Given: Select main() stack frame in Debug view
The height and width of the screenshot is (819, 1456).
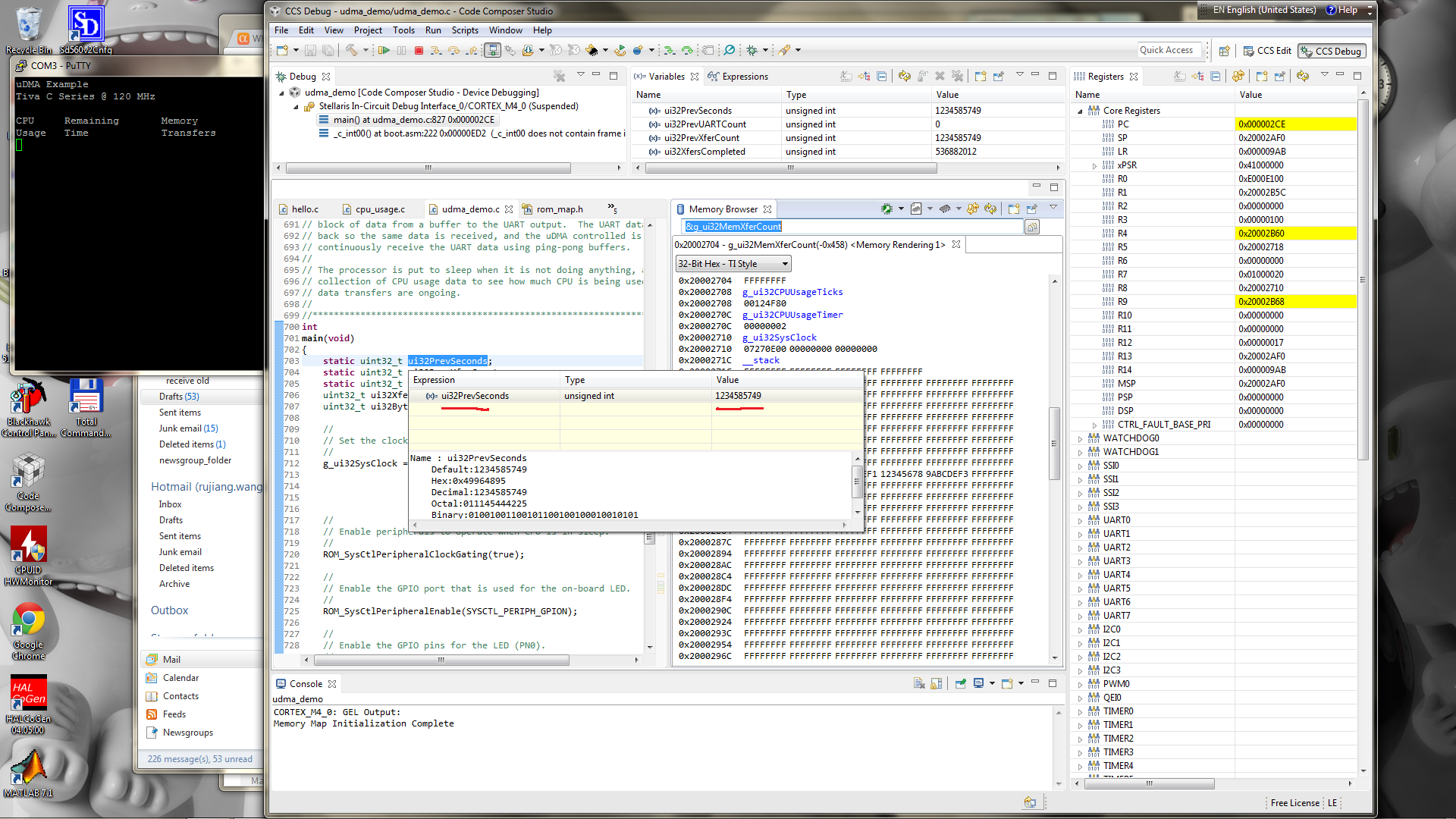Looking at the screenshot, I should click(413, 120).
